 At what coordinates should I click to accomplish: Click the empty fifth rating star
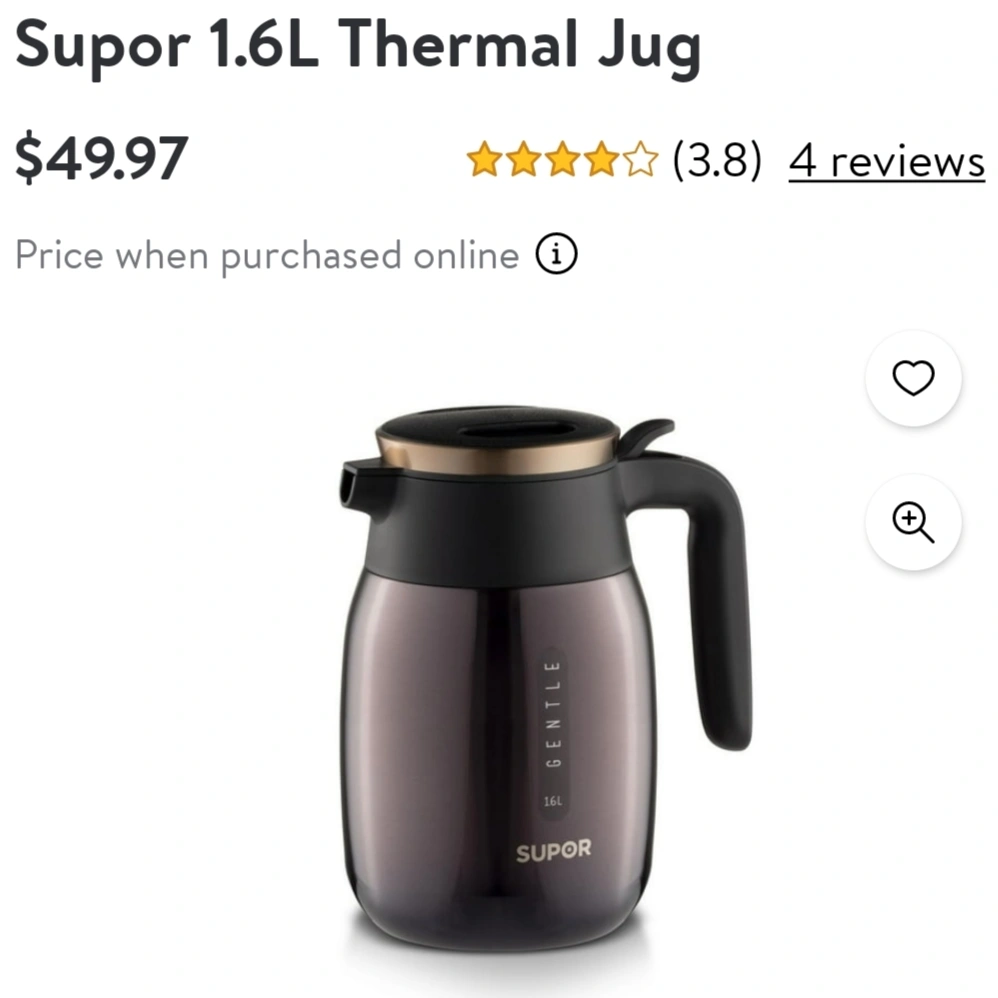[640, 159]
